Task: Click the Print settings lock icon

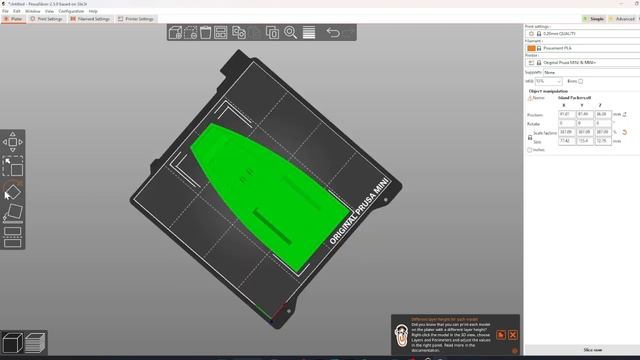Action: pyautogui.click(x=539, y=34)
